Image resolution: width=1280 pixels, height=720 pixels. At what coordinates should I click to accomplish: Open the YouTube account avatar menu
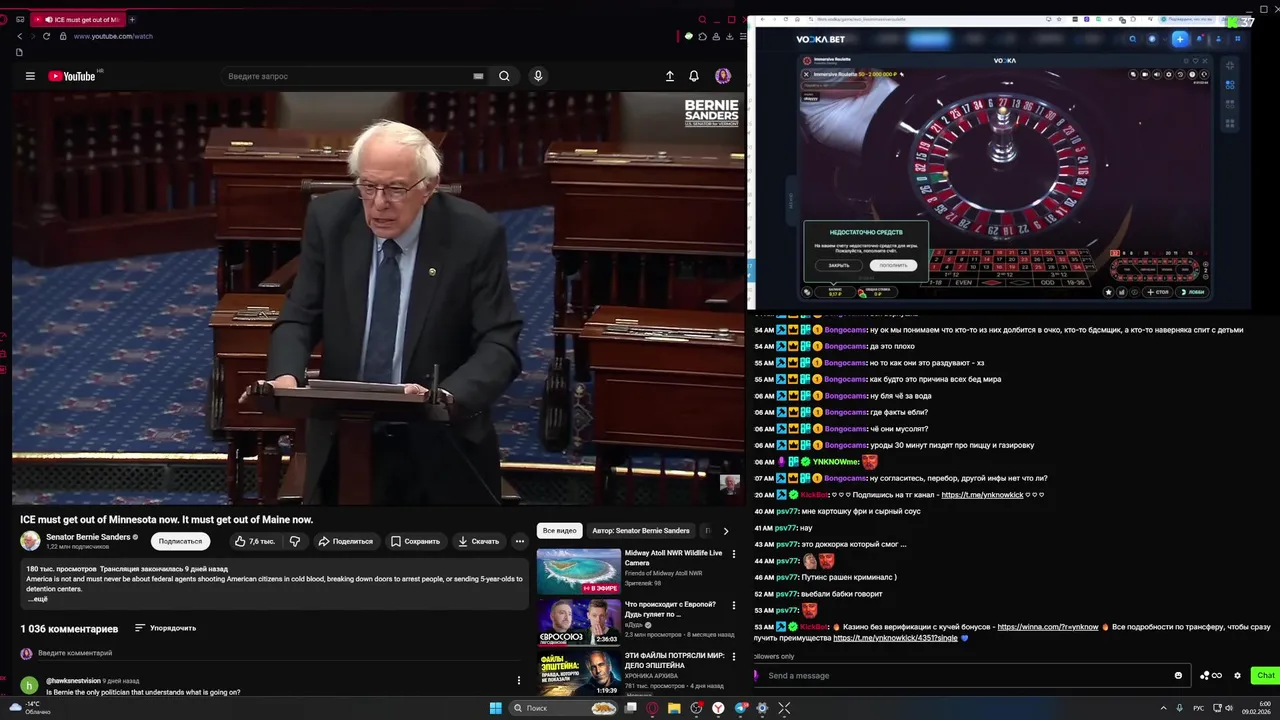[723, 76]
